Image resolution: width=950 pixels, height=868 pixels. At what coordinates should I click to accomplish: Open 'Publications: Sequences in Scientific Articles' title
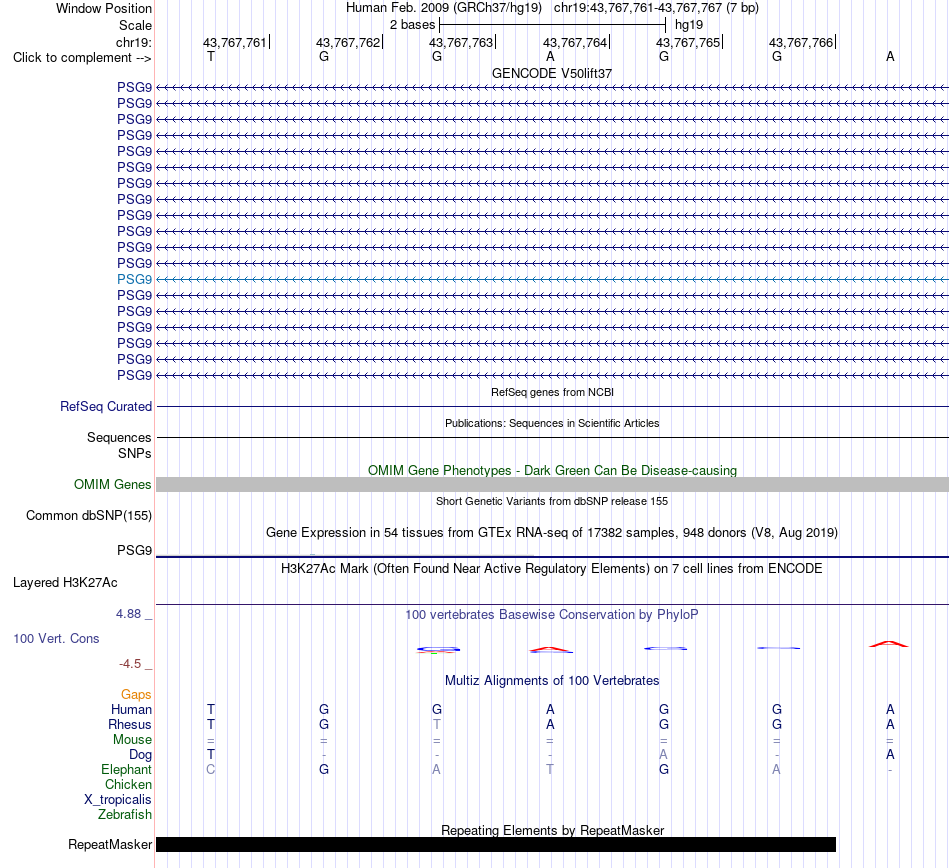click(552, 423)
